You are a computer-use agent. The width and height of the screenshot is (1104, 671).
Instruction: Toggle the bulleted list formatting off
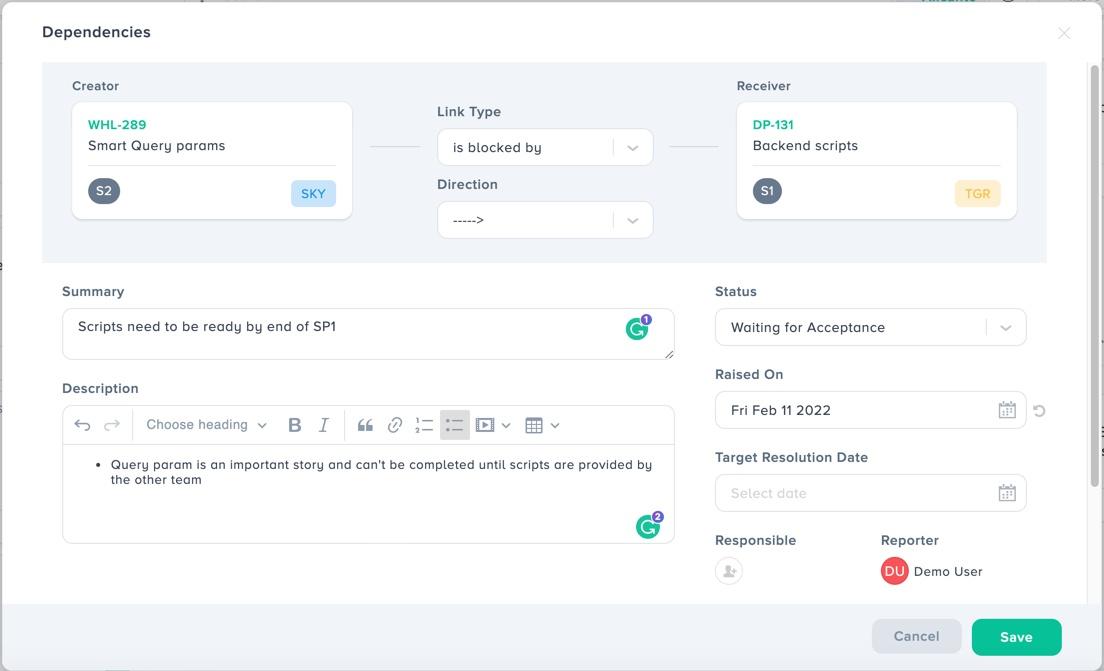454,424
